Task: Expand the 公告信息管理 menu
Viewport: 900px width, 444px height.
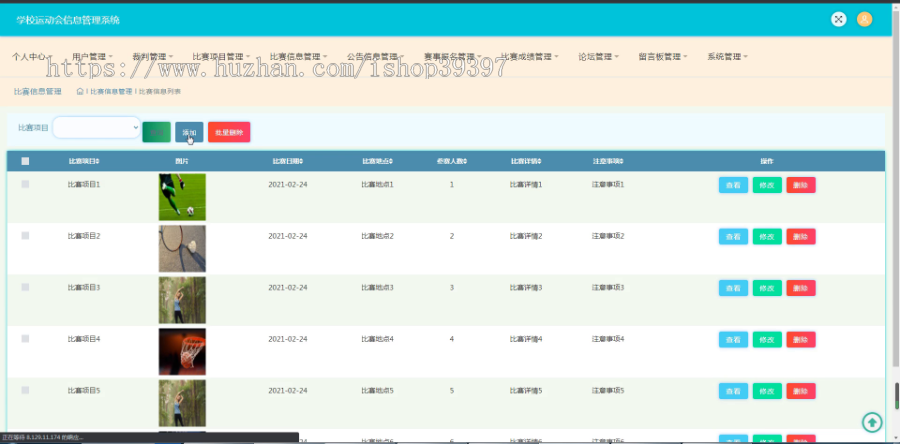Action: tap(375, 57)
